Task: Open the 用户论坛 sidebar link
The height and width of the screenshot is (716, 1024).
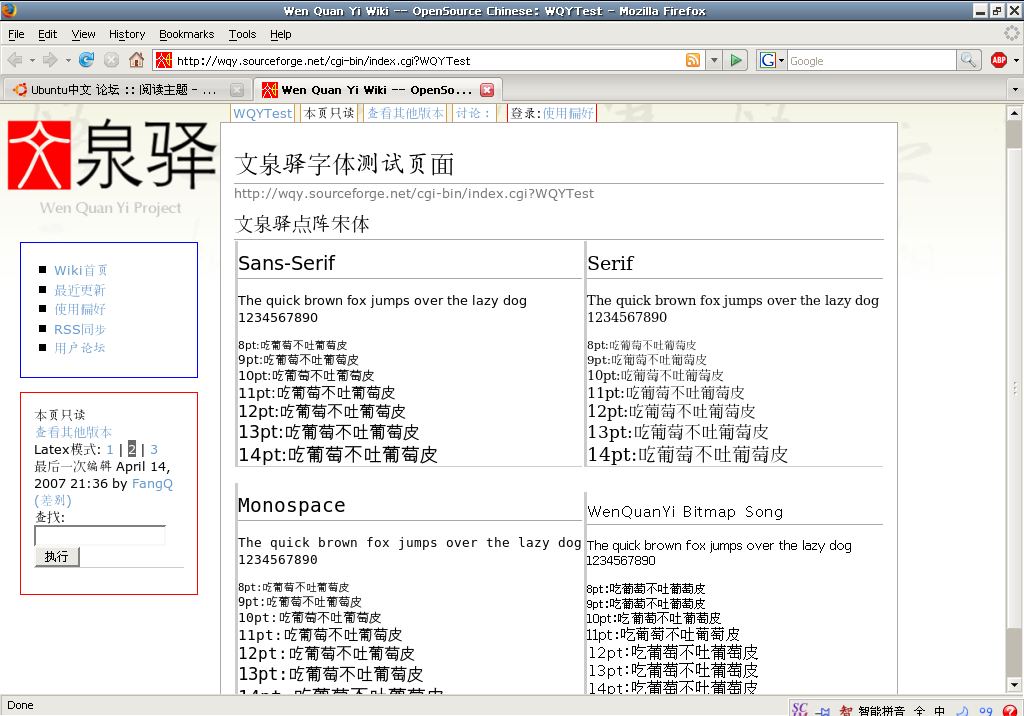Action: 80,348
